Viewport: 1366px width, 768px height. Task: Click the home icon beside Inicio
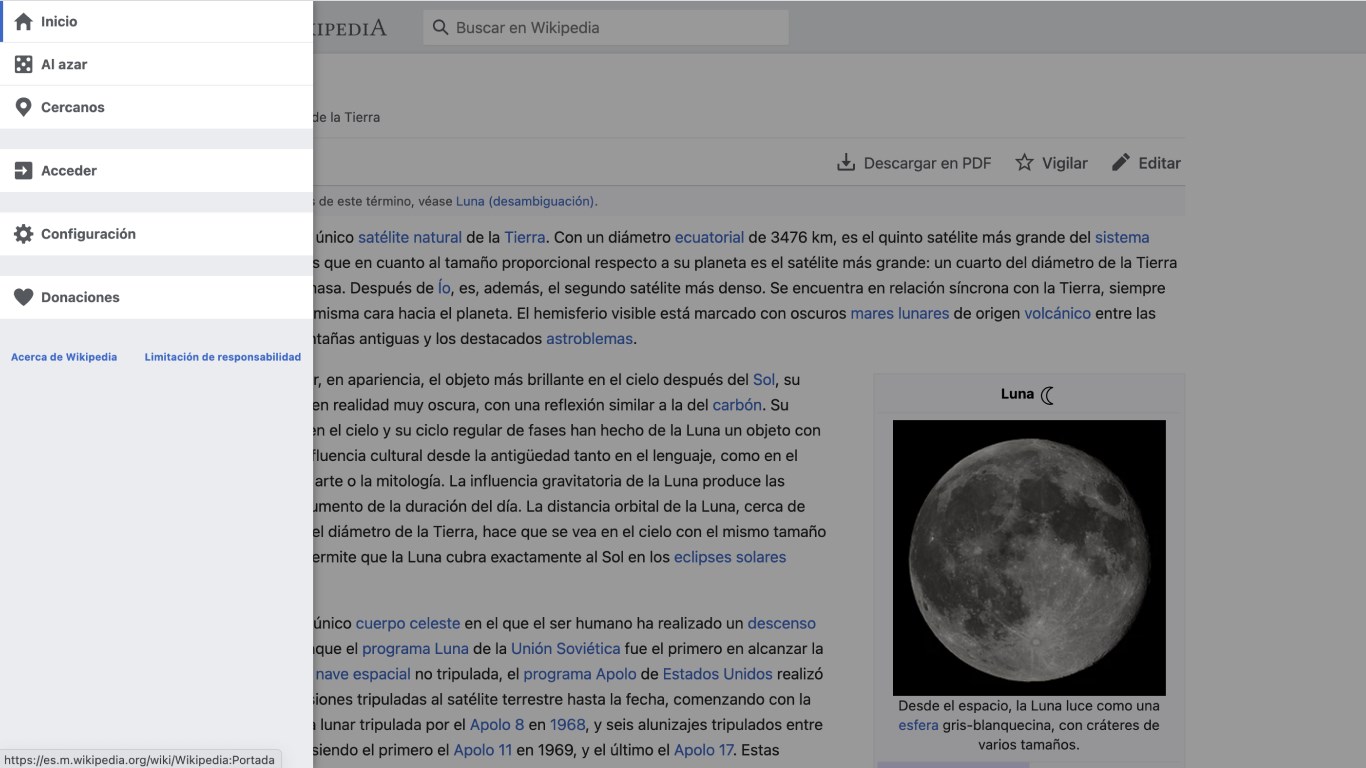[x=23, y=21]
